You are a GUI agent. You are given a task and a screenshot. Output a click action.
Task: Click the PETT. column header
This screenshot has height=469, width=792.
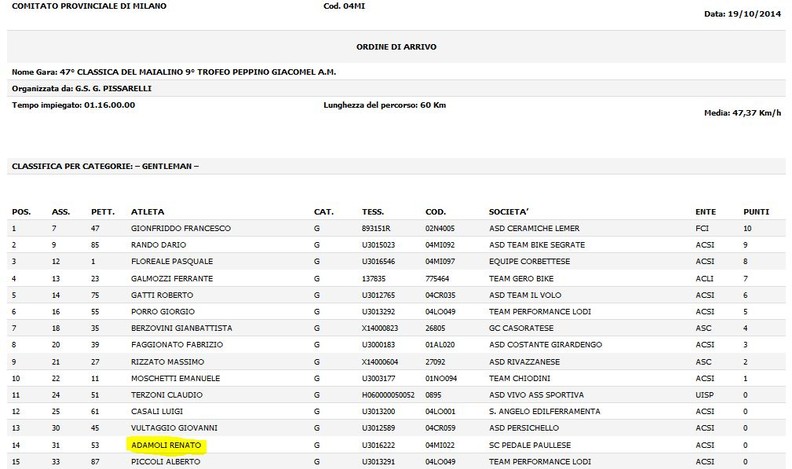[103, 212]
